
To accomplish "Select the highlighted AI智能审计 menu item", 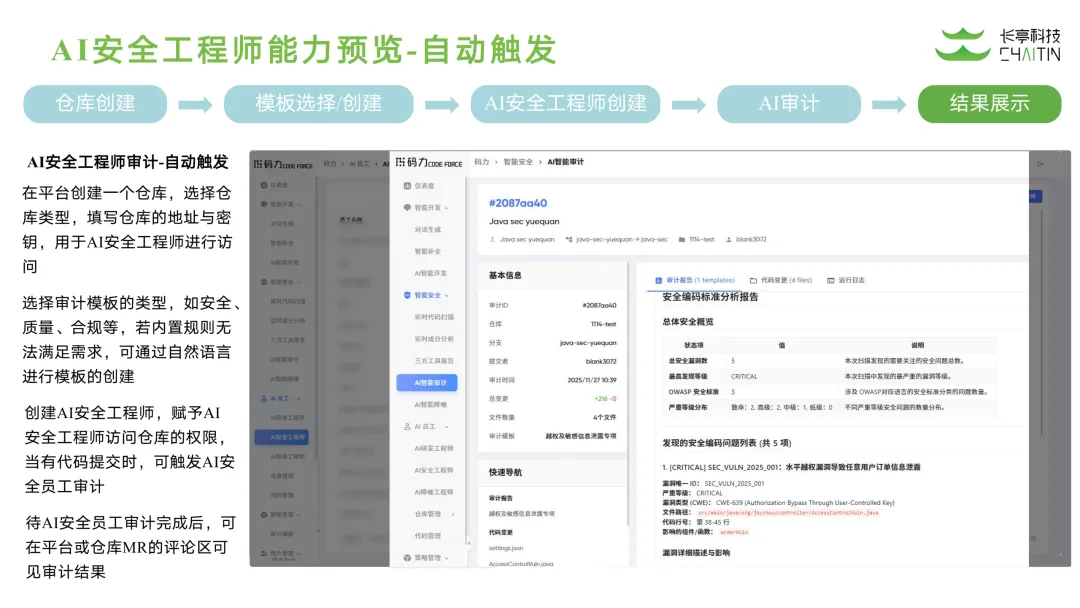I will tap(427, 383).
